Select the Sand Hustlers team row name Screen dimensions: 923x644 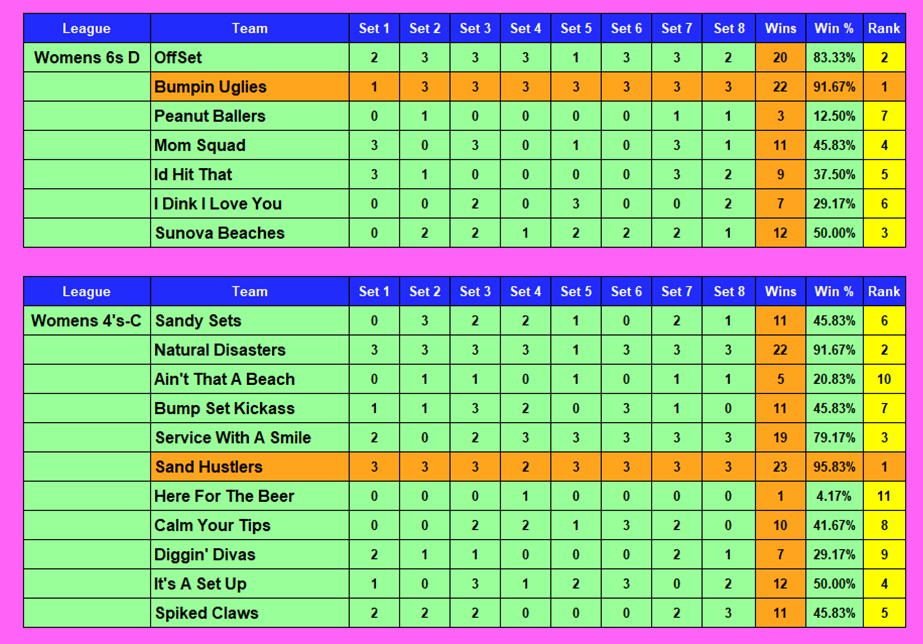(x=208, y=467)
